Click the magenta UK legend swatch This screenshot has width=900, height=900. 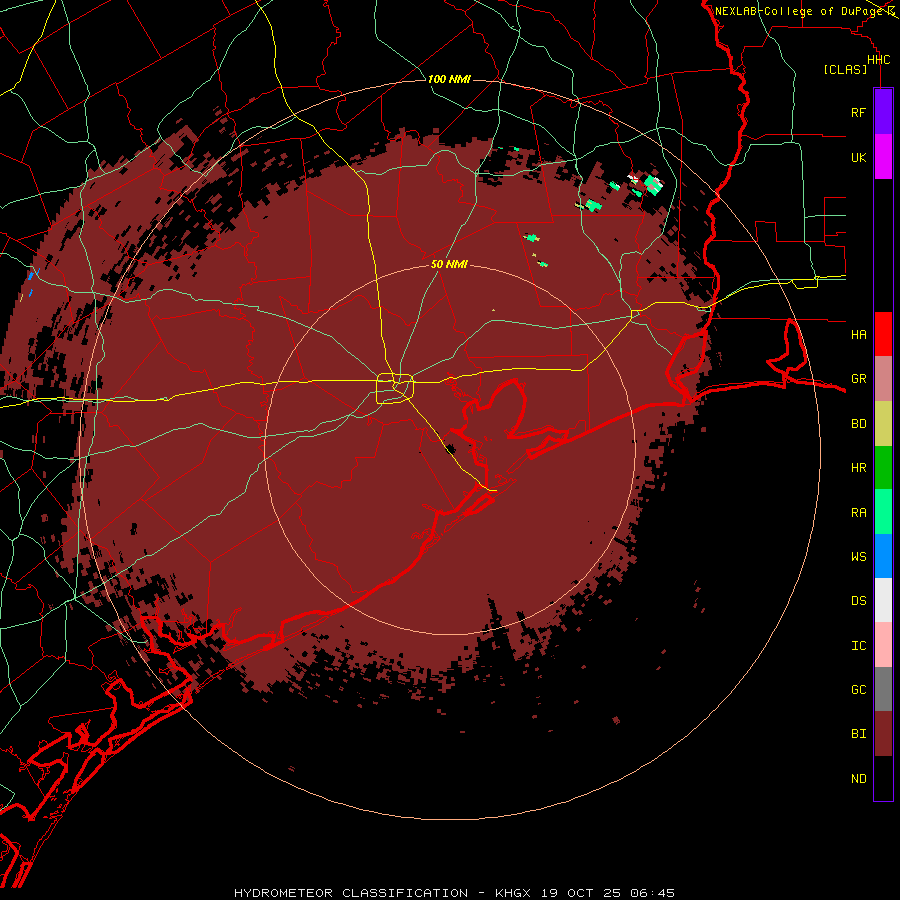[x=883, y=157]
